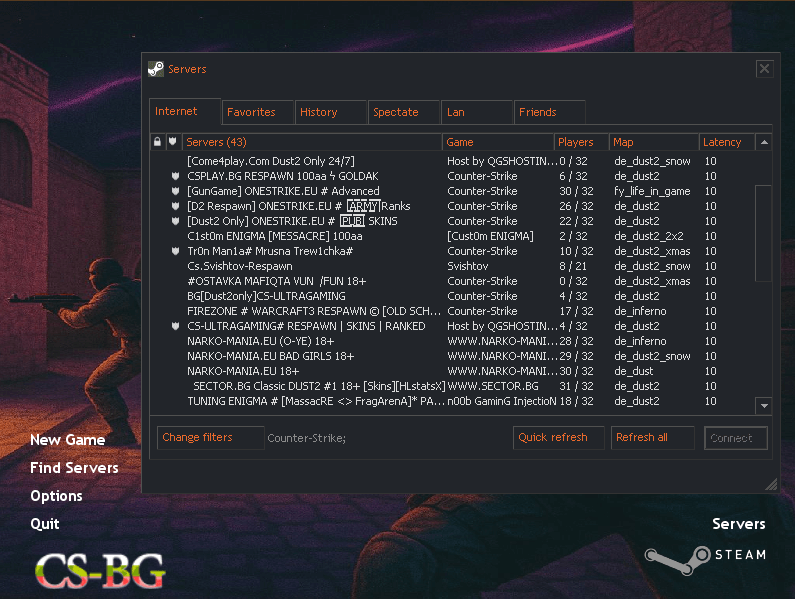Click the 8 / 21 players cell
Image resolution: width=795 pixels, height=599 pixels.
tap(573, 266)
